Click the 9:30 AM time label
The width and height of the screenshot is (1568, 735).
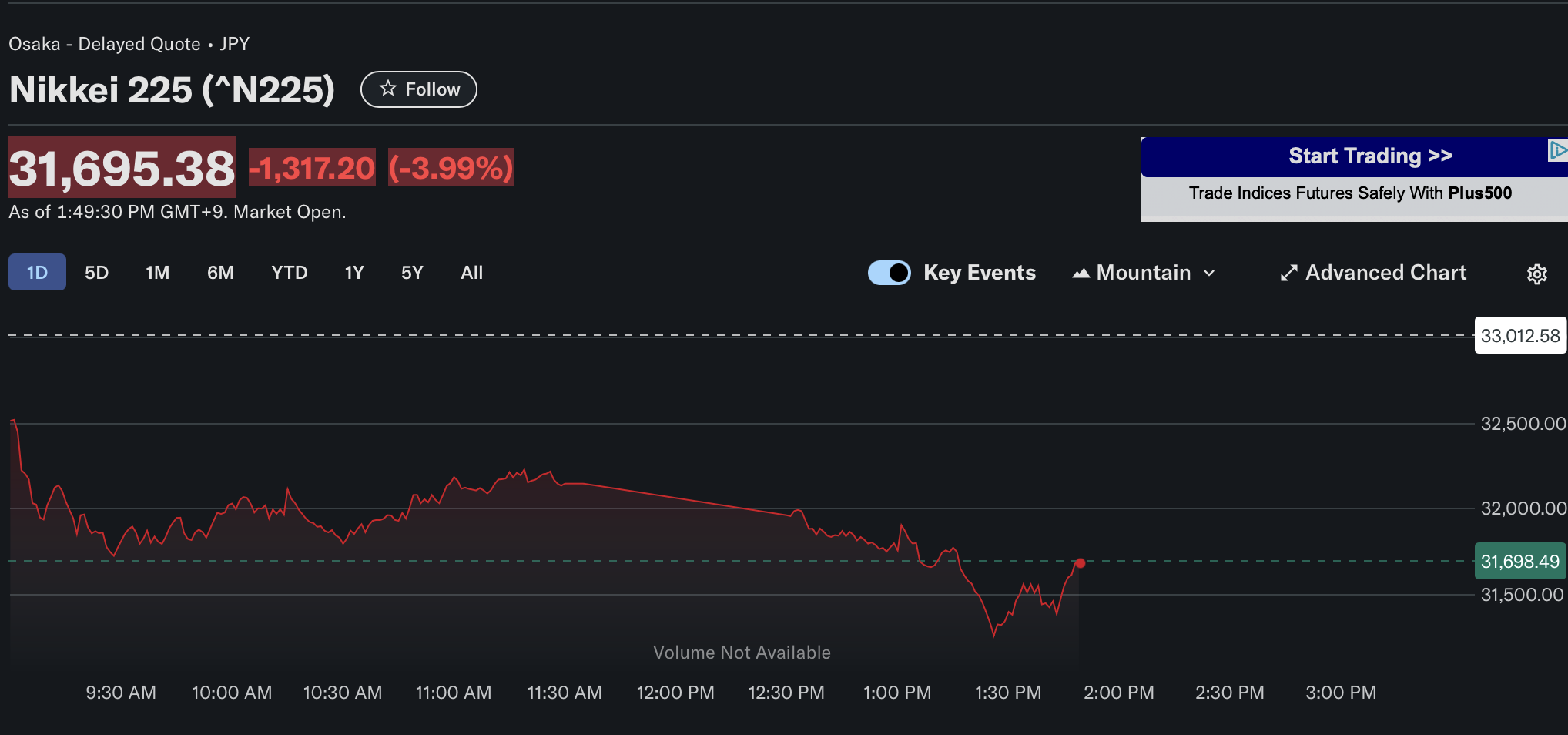(121, 693)
